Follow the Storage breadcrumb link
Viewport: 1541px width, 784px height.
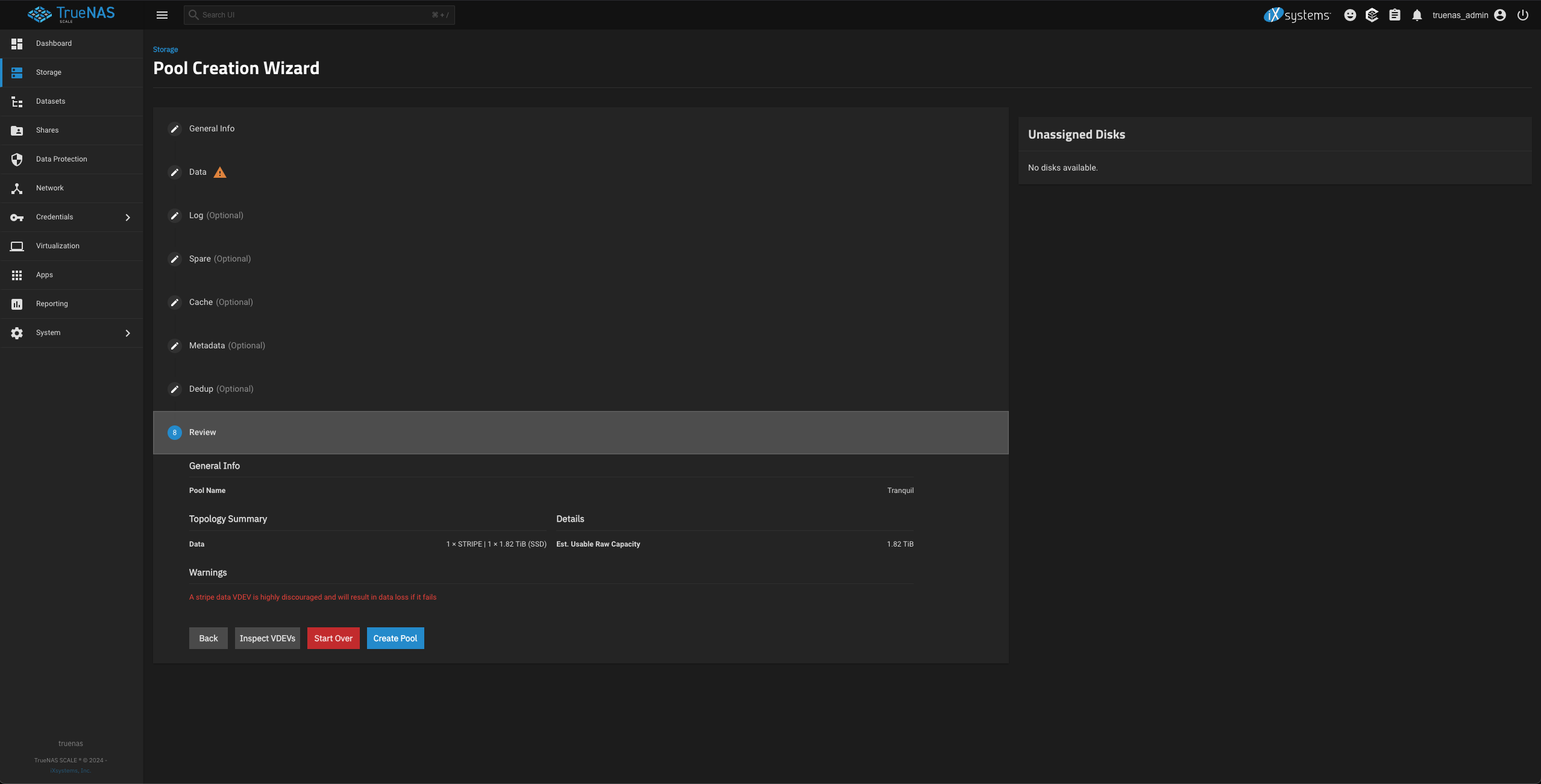pos(165,49)
